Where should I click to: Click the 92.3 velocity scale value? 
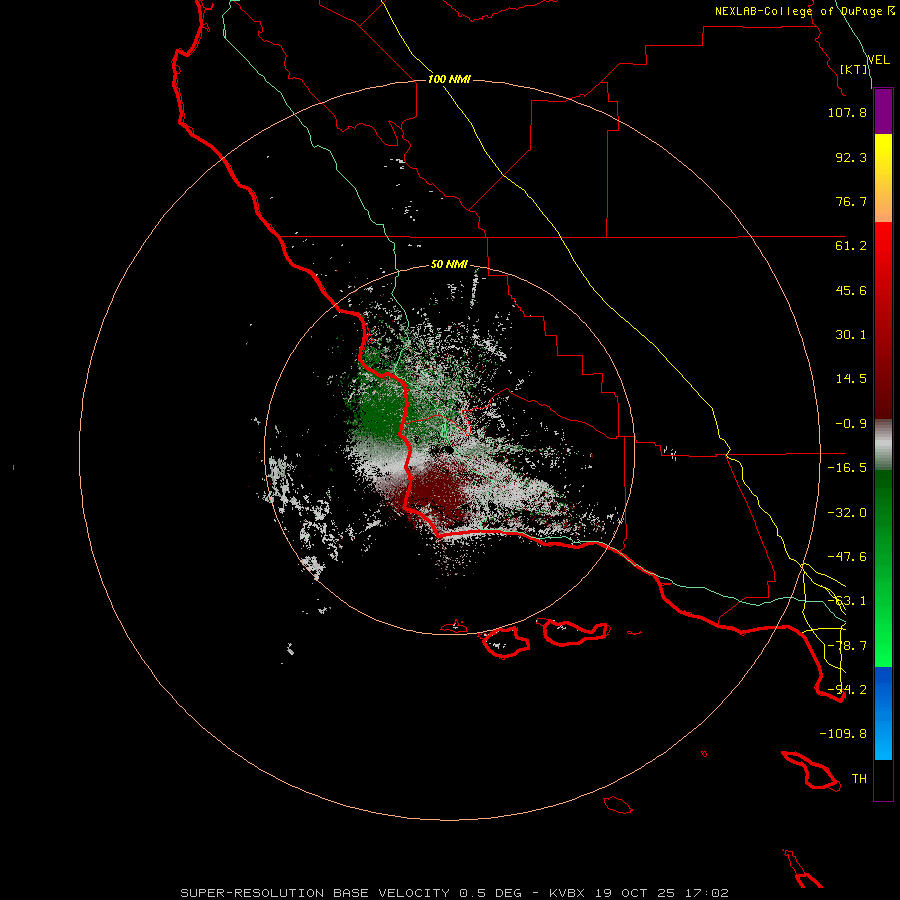click(x=851, y=157)
